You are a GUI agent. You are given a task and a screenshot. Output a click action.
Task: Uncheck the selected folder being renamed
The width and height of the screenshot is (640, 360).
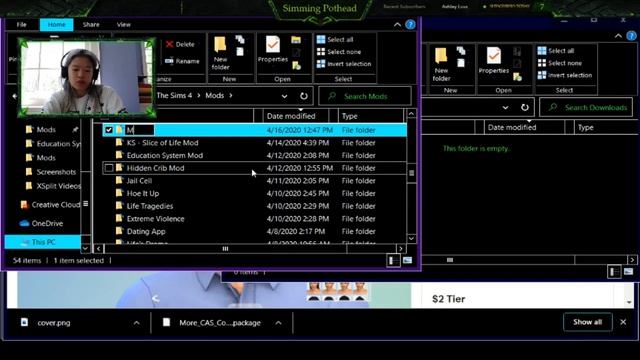[x=109, y=130]
